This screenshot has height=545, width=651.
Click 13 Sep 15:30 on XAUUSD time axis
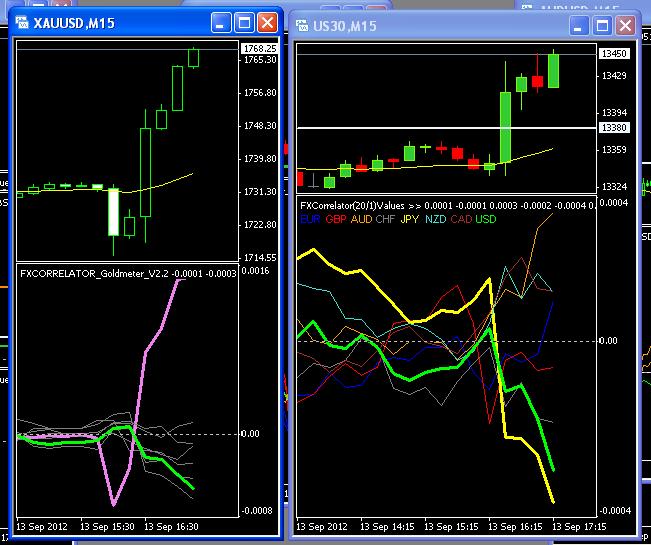point(107,527)
